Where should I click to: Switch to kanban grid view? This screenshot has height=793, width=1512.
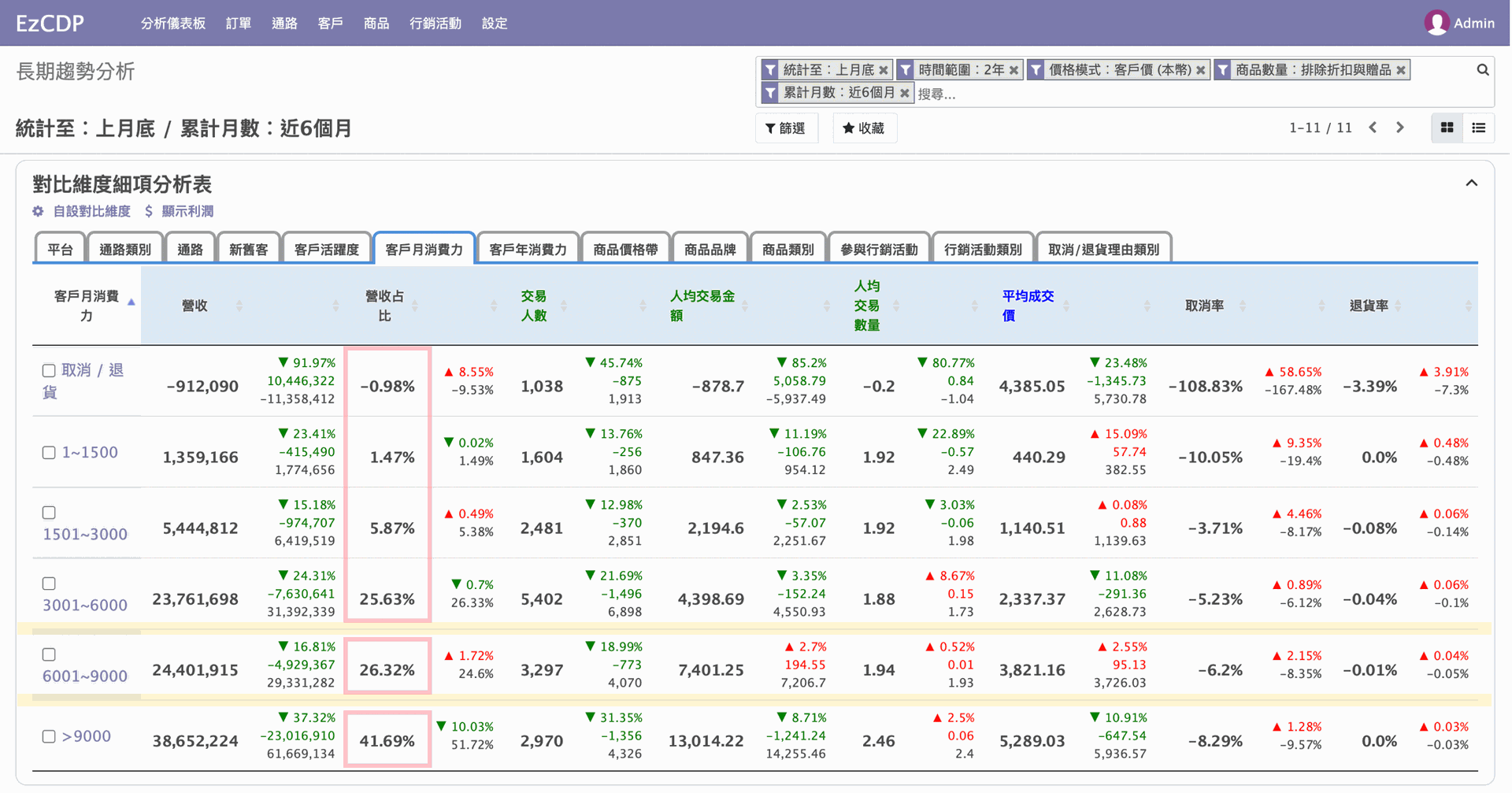pos(1447,128)
